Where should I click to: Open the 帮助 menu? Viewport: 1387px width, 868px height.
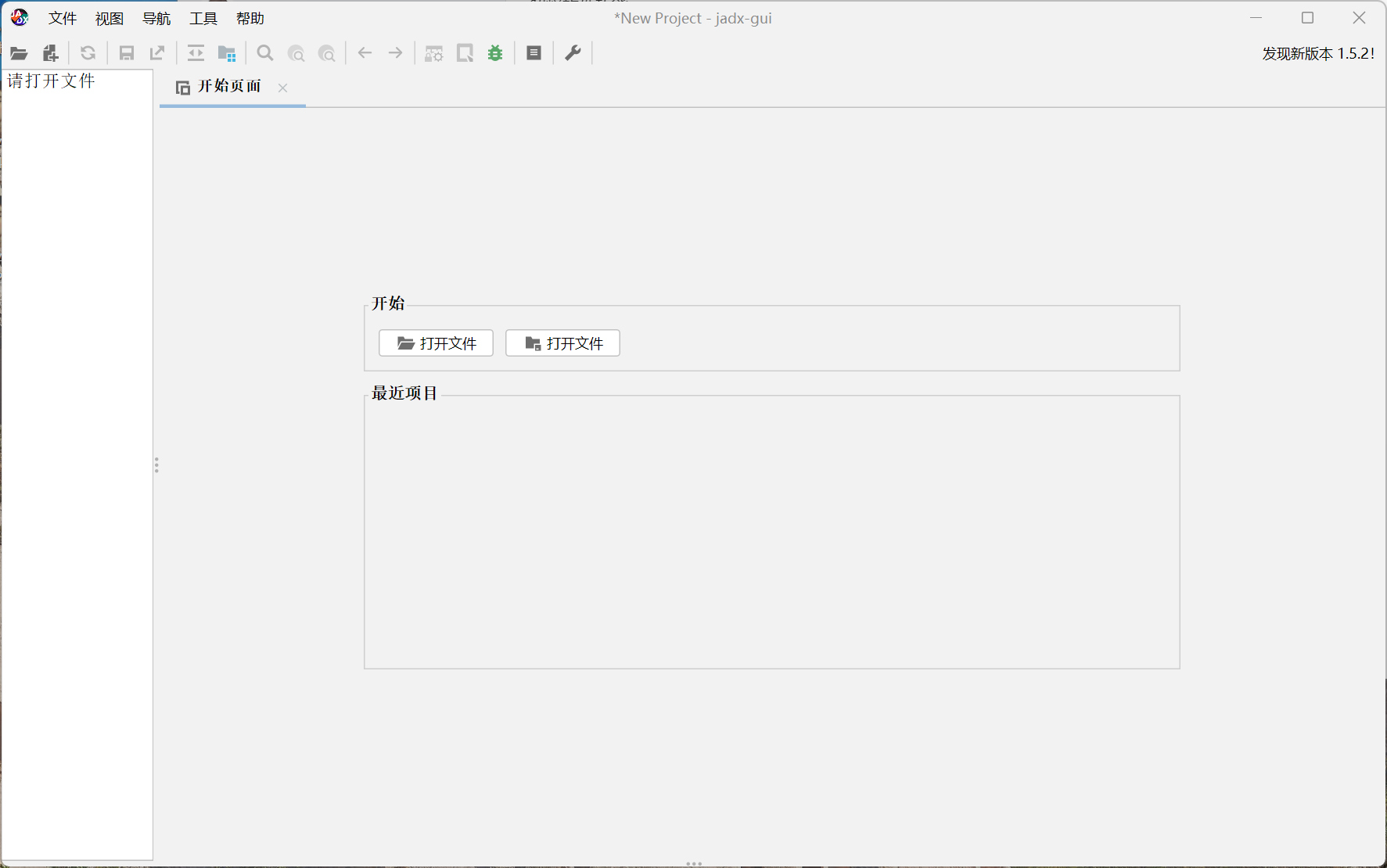(250, 18)
